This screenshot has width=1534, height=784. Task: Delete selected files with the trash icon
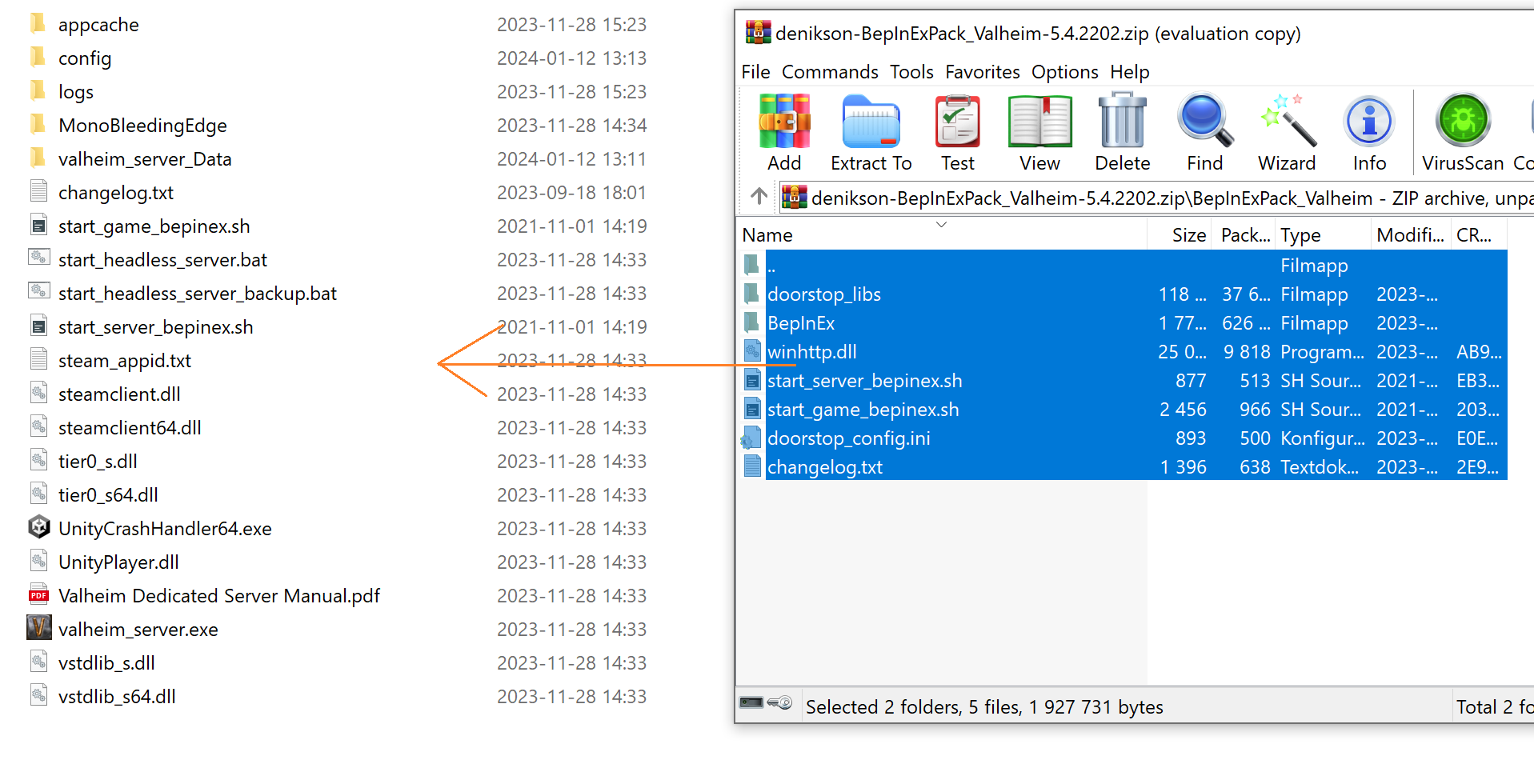1121,132
